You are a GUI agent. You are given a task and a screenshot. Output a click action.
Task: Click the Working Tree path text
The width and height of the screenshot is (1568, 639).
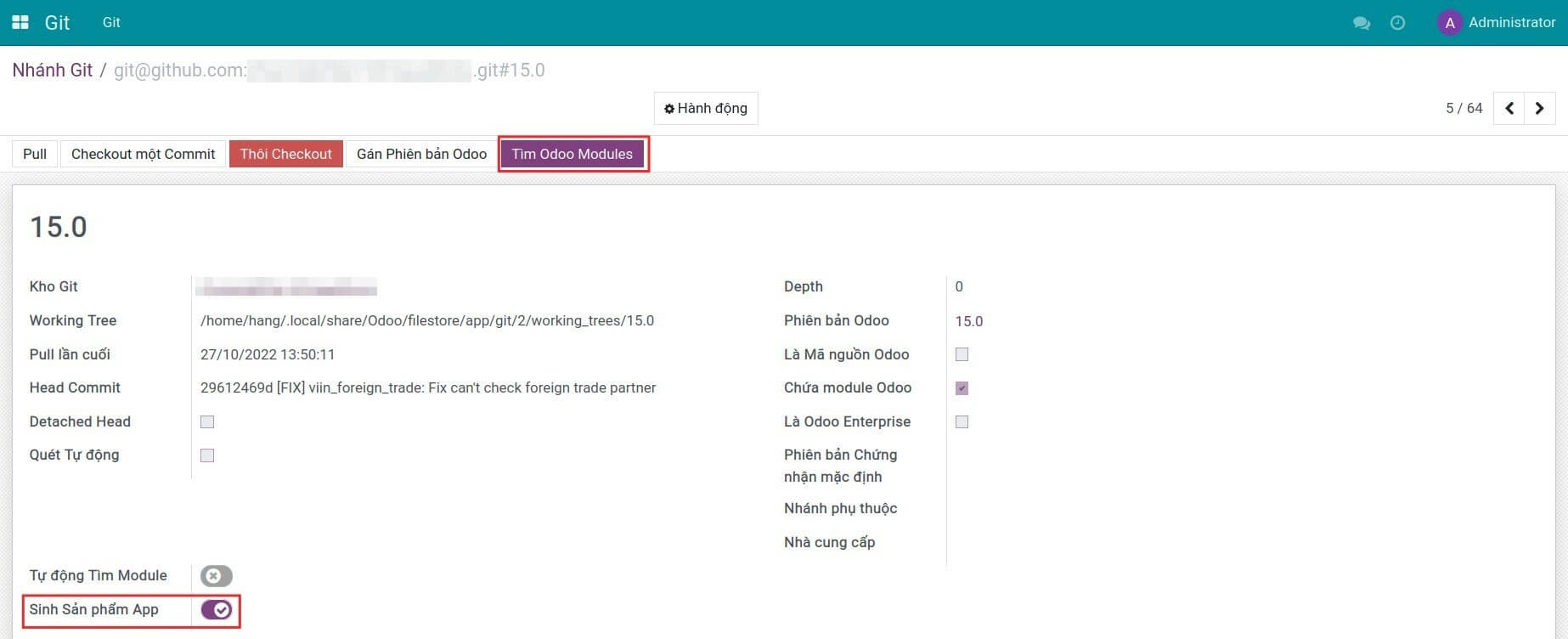click(427, 320)
